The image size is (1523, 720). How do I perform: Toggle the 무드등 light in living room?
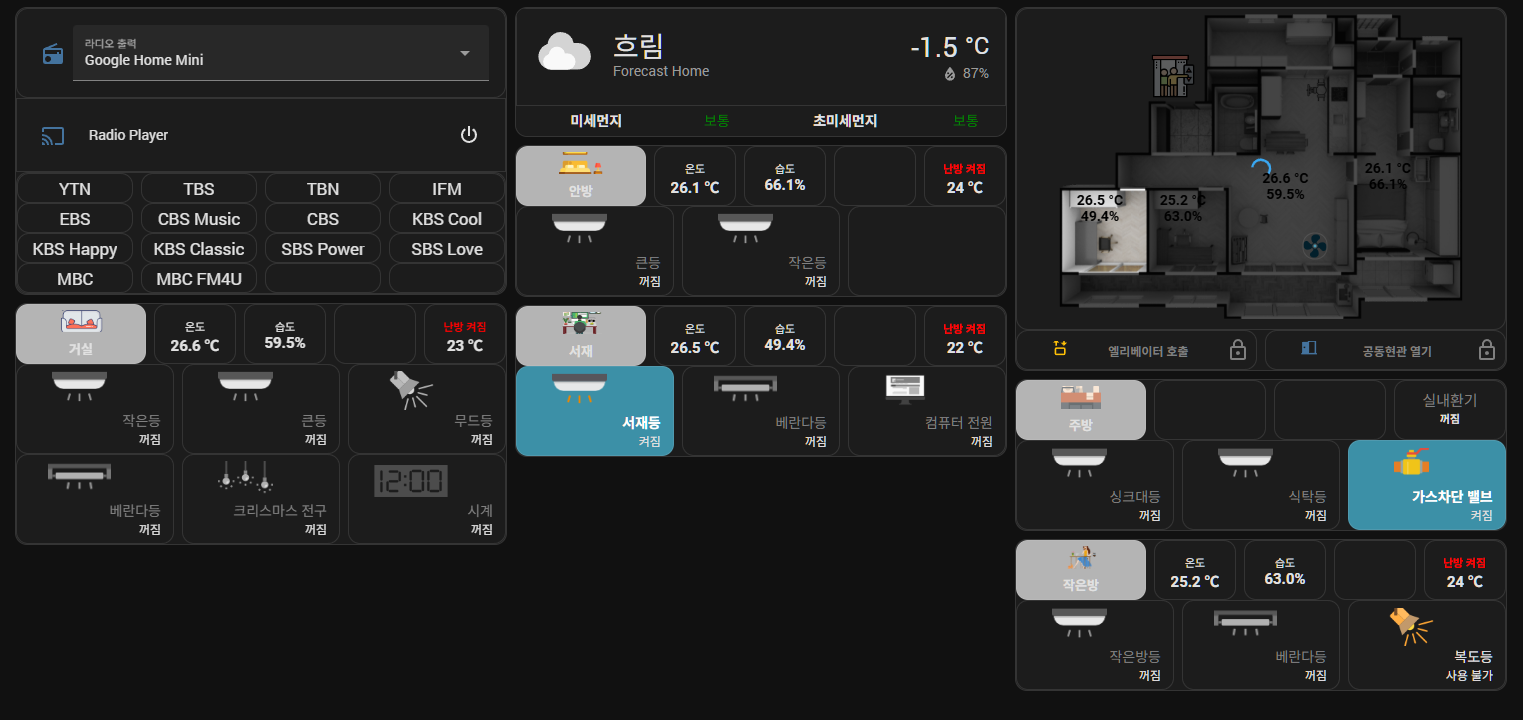pyautogui.click(x=426, y=410)
